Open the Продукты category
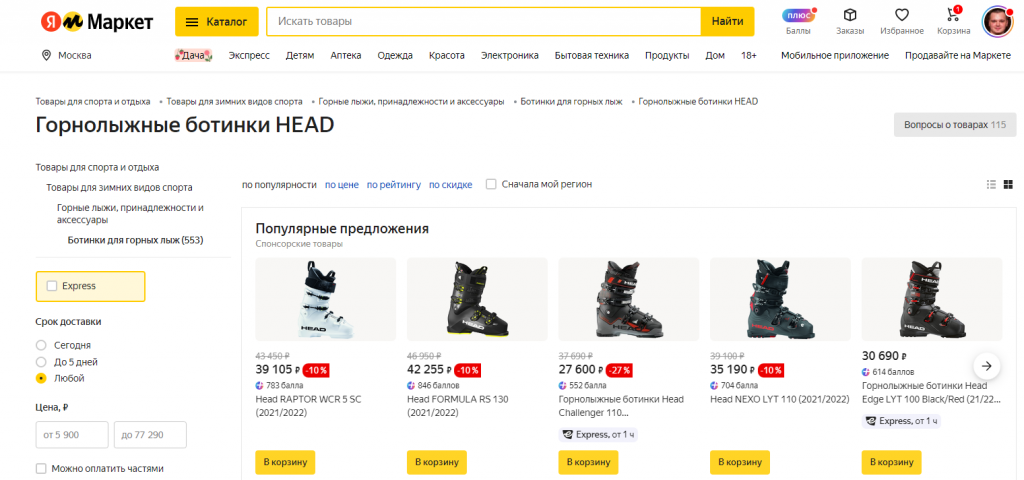Image resolution: width=1024 pixels, height=480 pixels. tap(667, 56)
